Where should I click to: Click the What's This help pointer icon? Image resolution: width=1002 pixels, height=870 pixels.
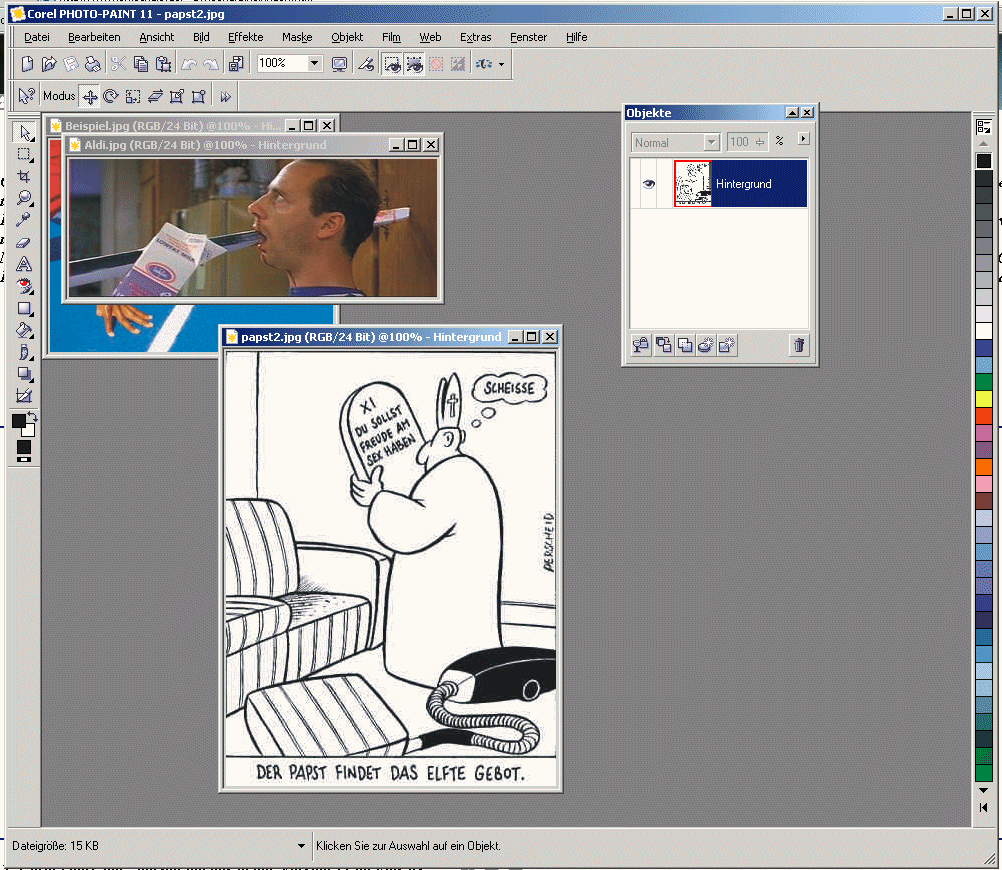(26, 96)
